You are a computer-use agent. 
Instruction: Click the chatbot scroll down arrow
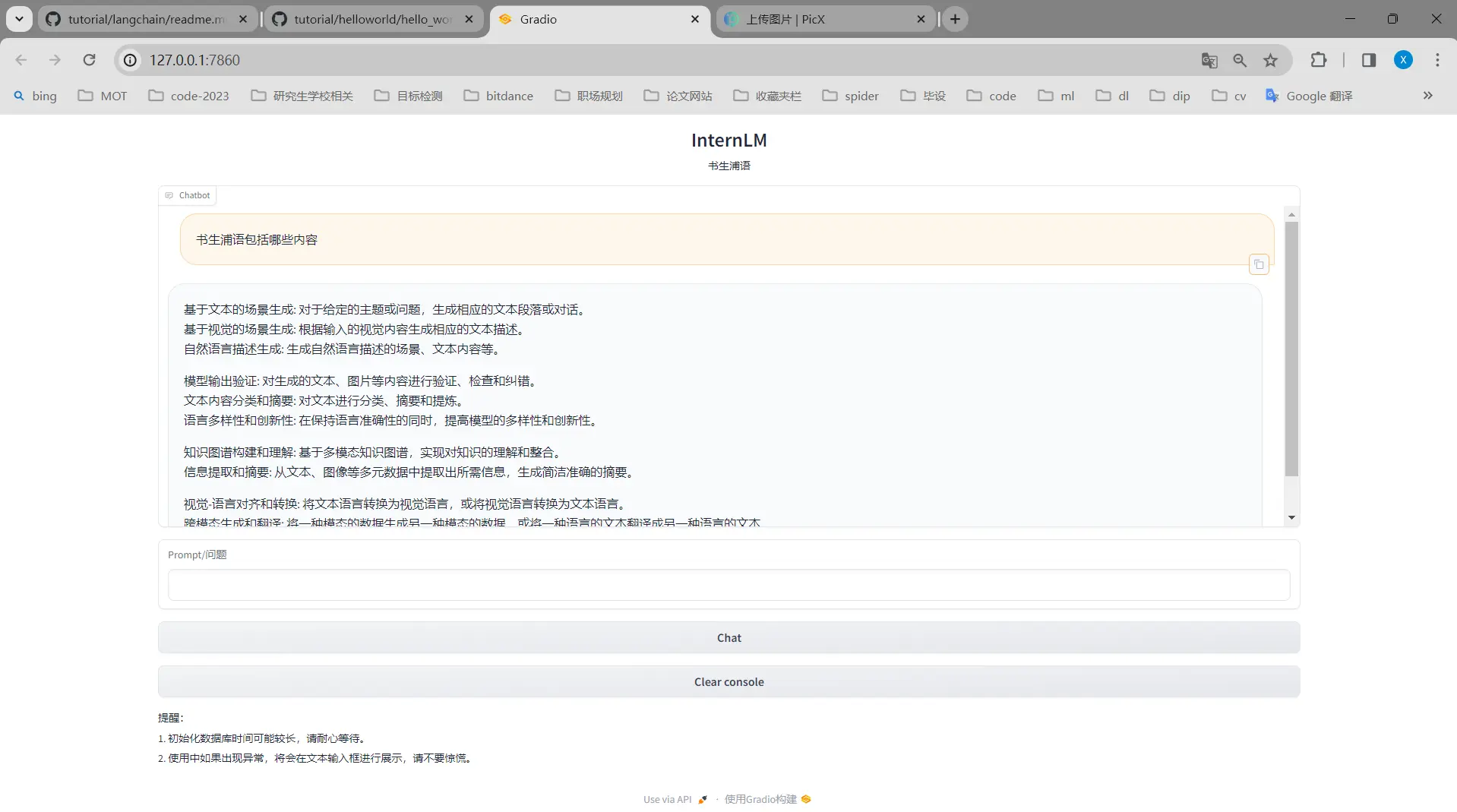(1291, 518)
